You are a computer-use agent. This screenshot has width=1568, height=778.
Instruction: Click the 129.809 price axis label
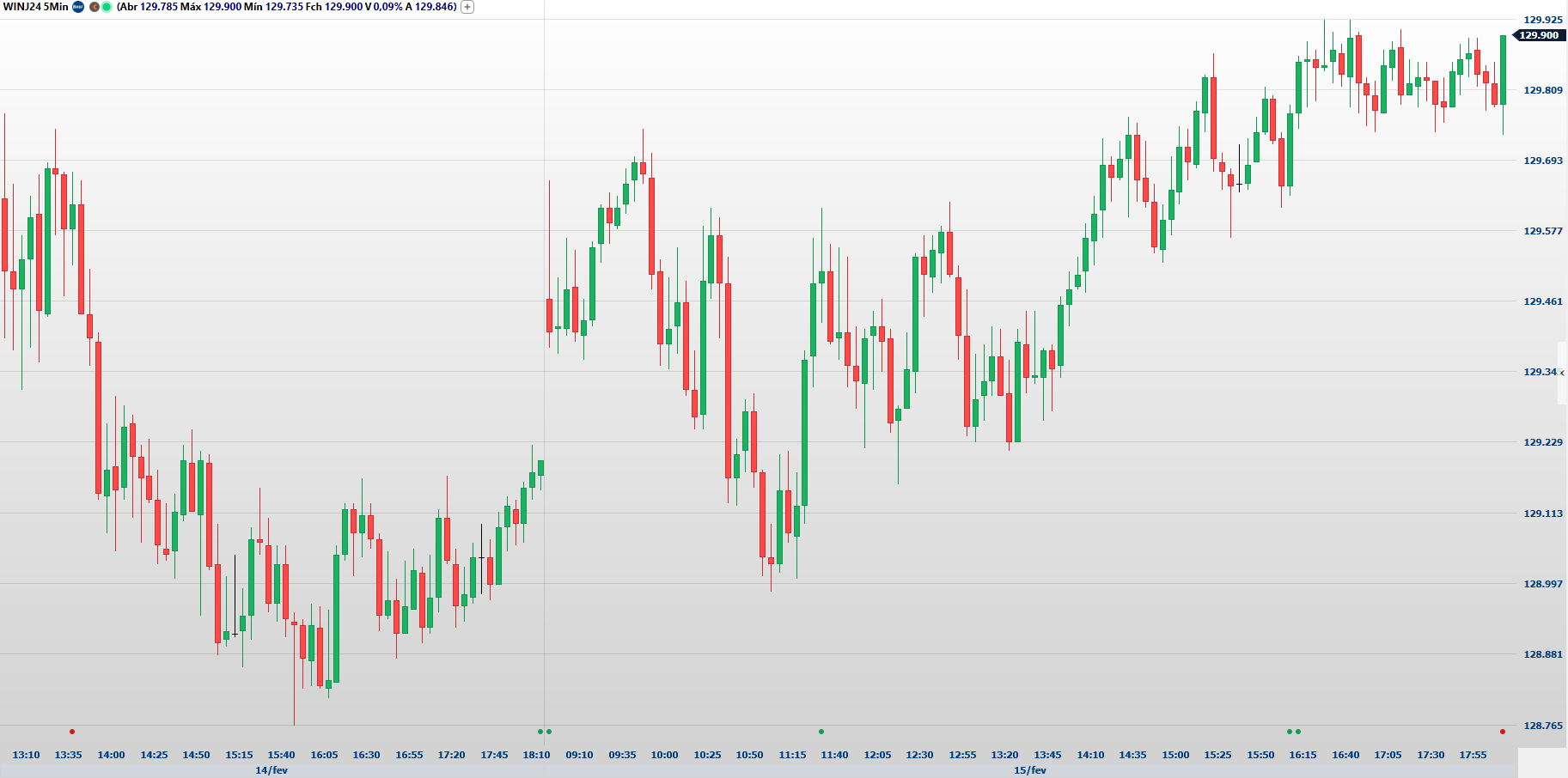click(x=1542, y=90)
